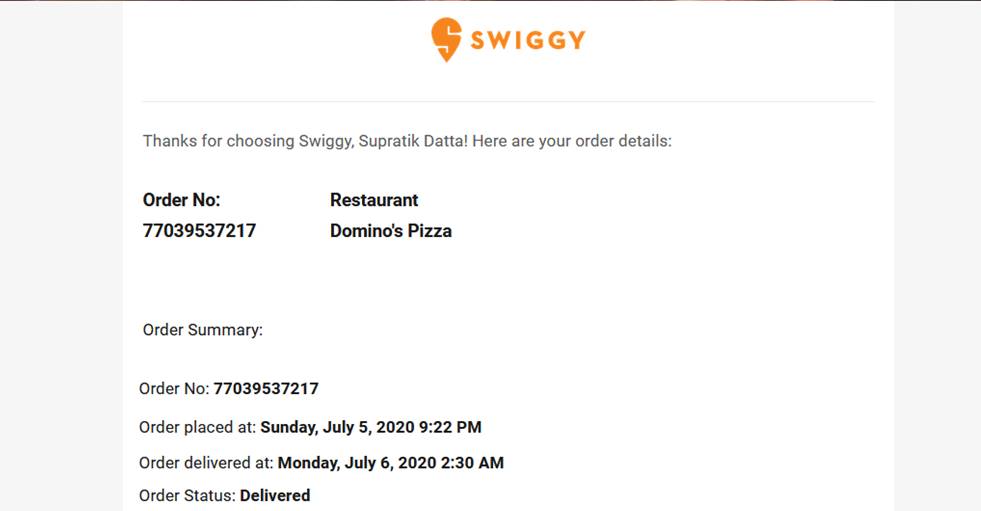Click the Domino's Pizza restaurant name
The width and height of the screenshot is (981, 511).
click(x=391, y=231)
